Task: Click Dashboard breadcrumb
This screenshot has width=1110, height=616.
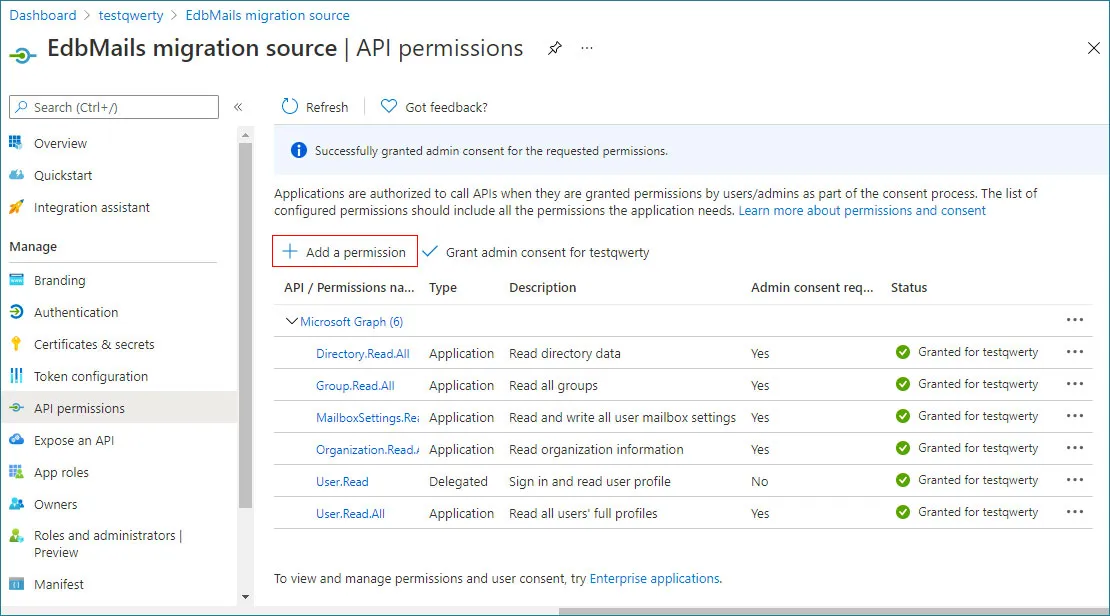Action: click(x=42, y=15)
